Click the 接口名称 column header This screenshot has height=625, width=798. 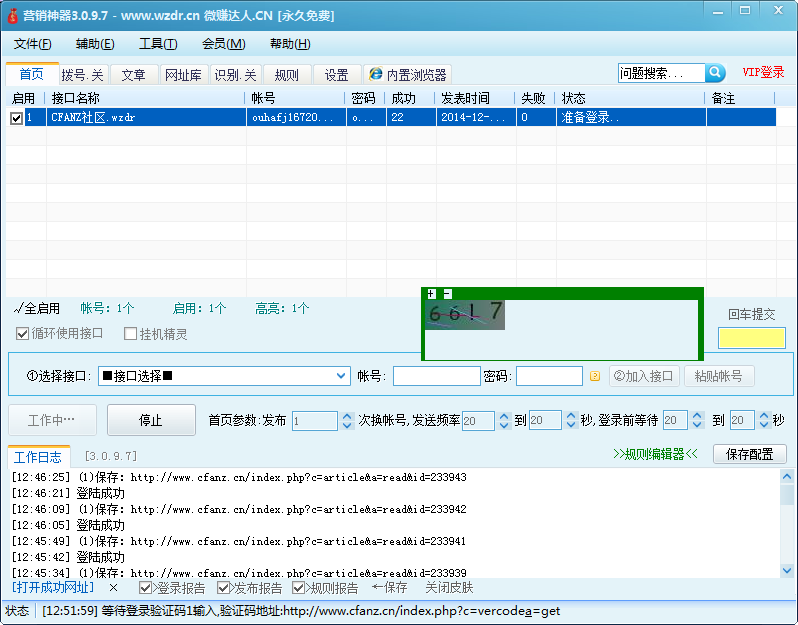click(145, 98)
